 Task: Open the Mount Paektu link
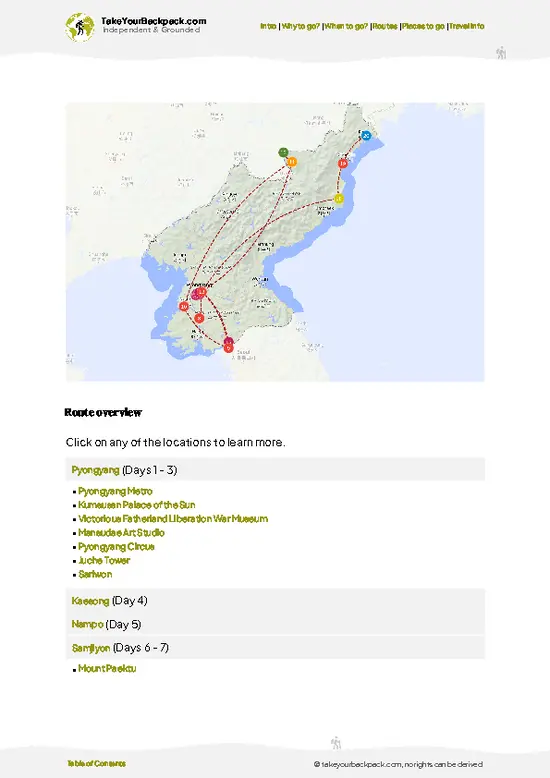[x=107, y=669]
